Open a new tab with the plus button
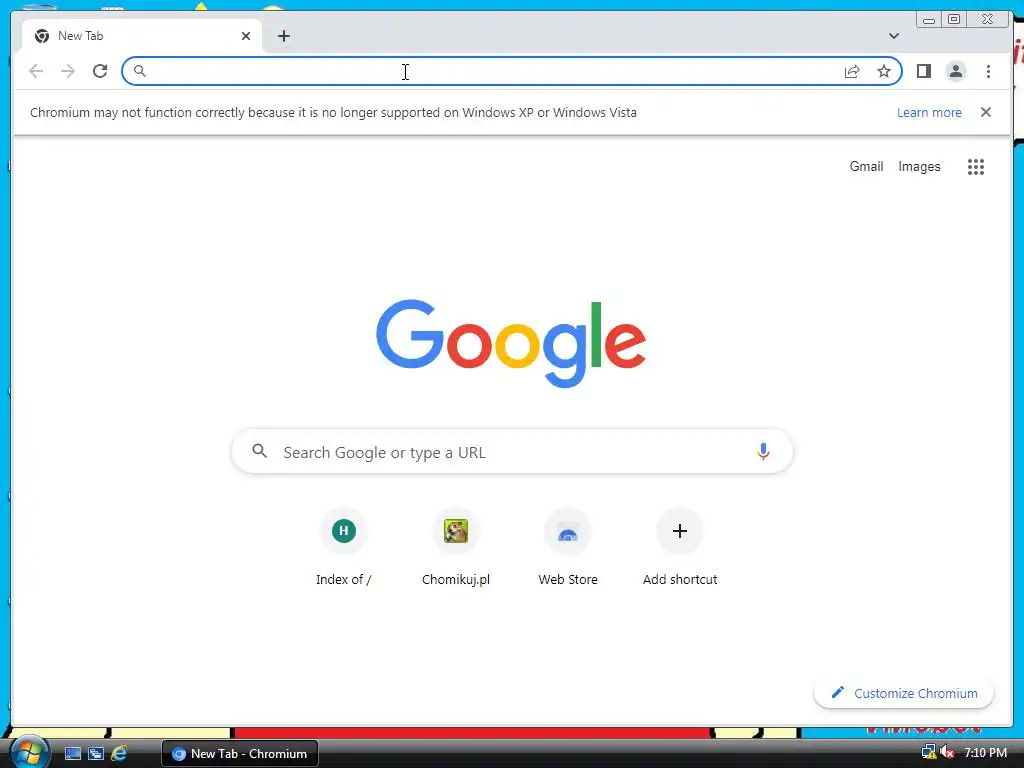1024x768 pixels. pyautogui.click(x=283, y=36)
